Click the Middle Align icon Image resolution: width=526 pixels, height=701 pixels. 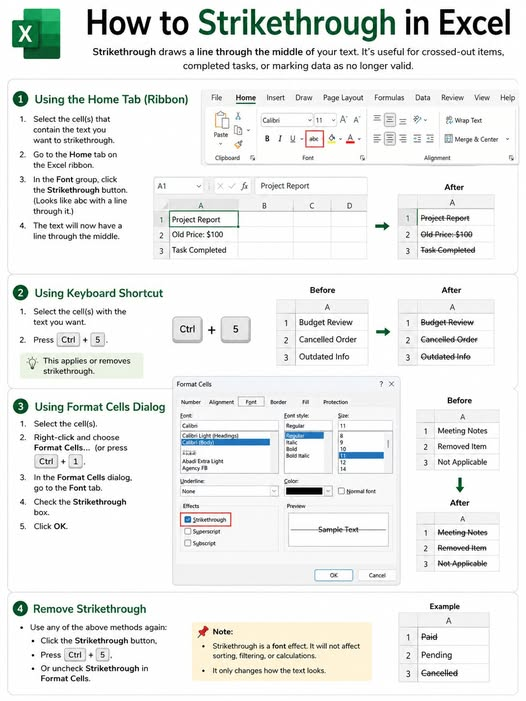click(390, 120)
